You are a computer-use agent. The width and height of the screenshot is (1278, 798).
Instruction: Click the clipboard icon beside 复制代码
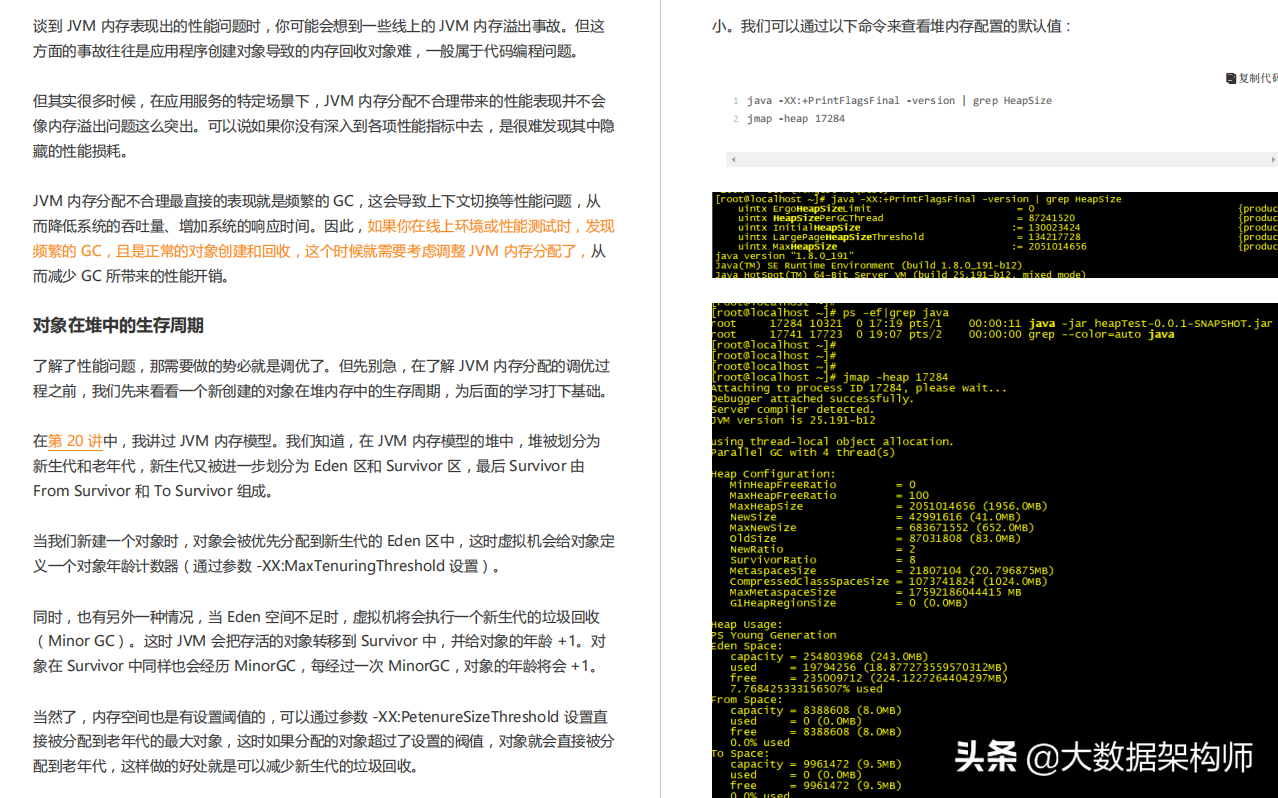(1231, 78)
